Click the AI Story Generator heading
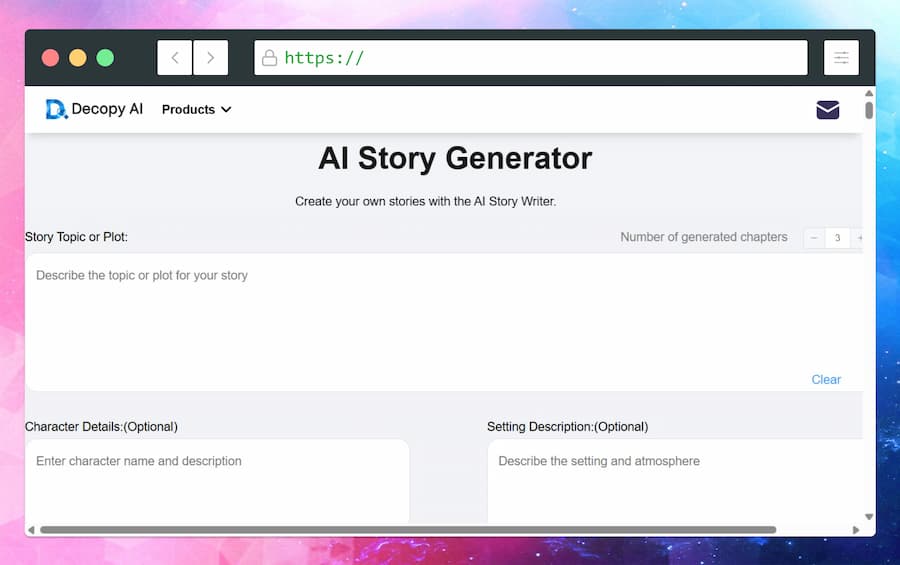Viewport: 900px width, 565px height. (455, 158)
